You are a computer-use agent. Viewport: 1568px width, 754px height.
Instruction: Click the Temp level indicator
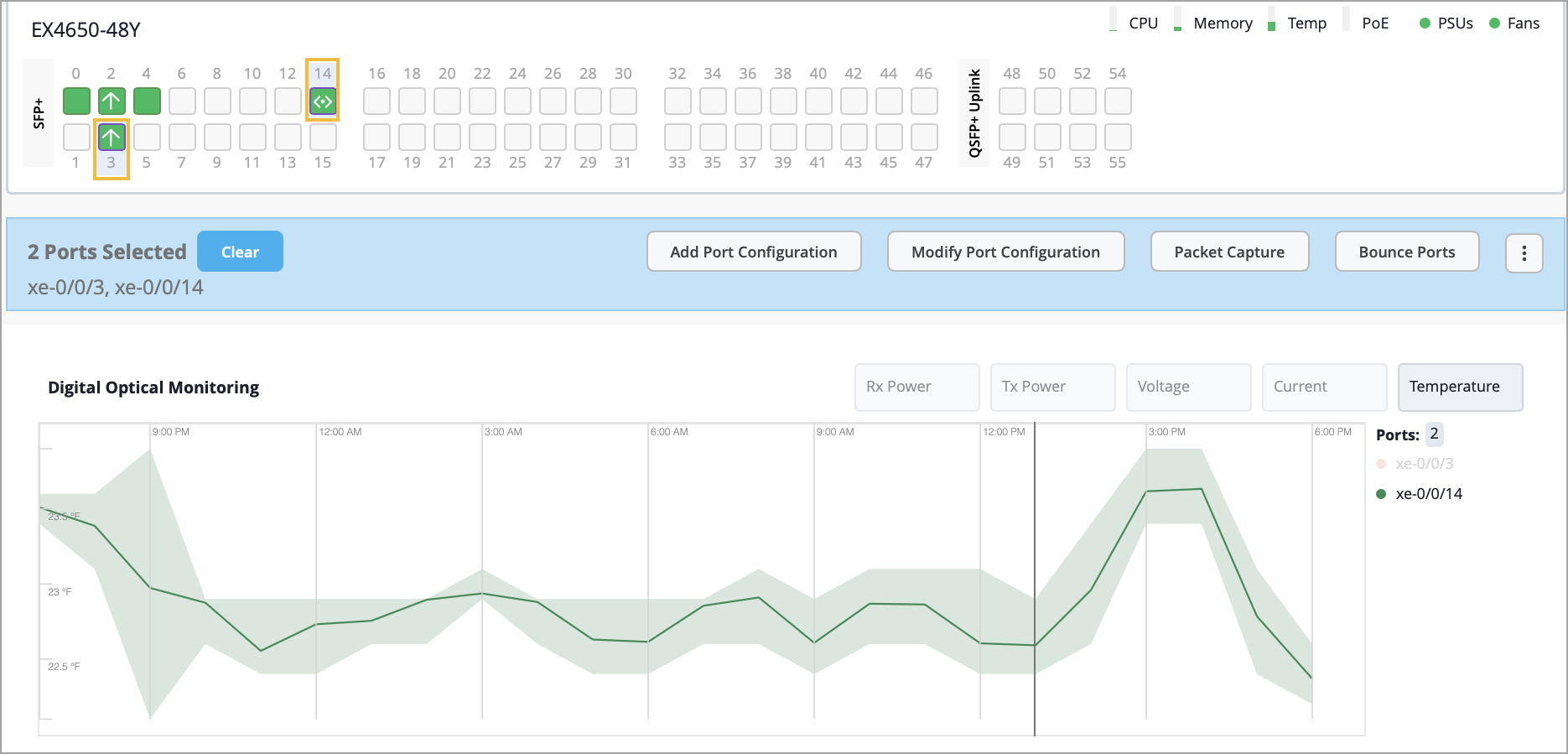point(1297,23)
